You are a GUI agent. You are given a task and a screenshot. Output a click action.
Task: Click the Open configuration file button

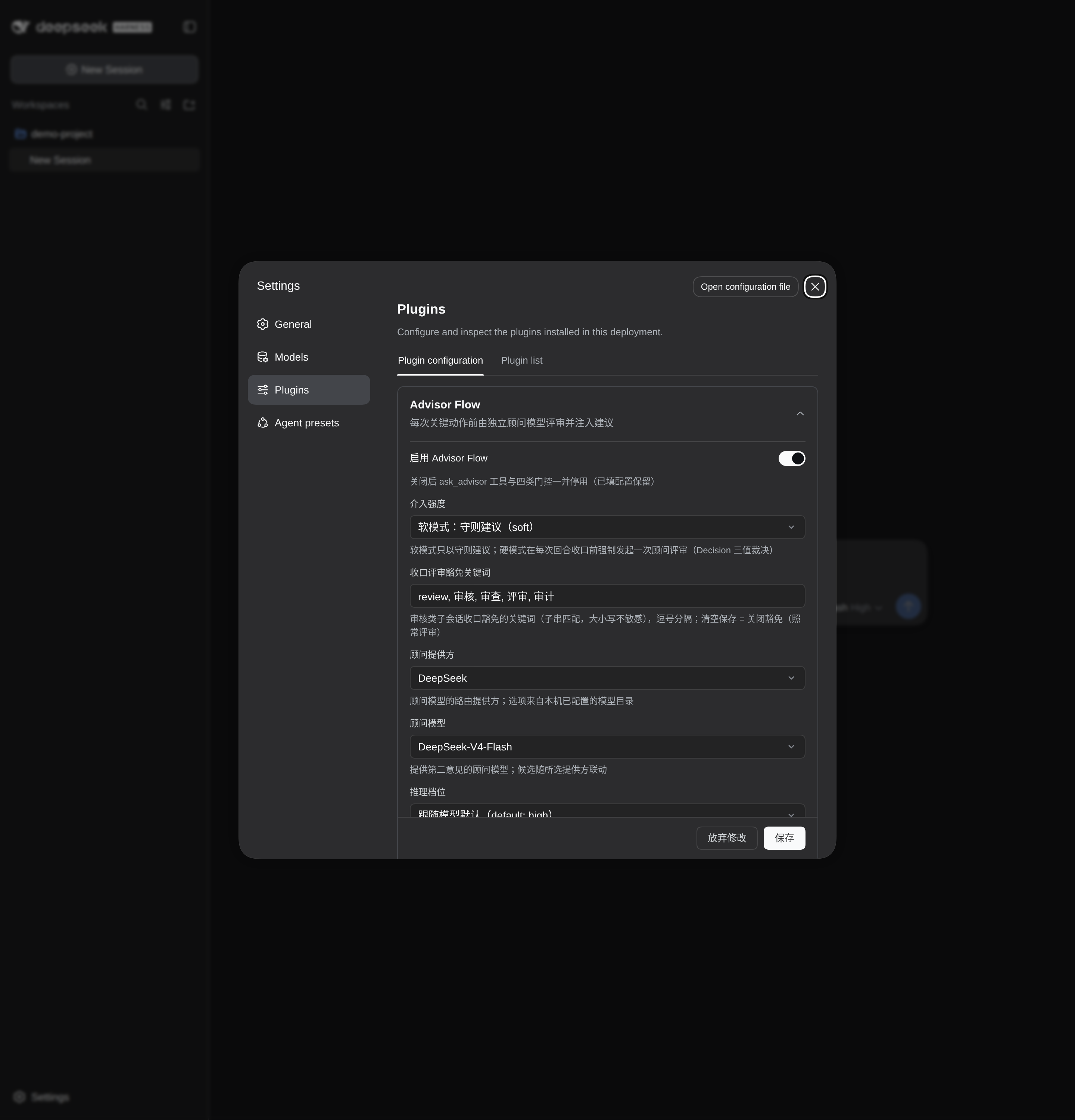pos(745,287)
